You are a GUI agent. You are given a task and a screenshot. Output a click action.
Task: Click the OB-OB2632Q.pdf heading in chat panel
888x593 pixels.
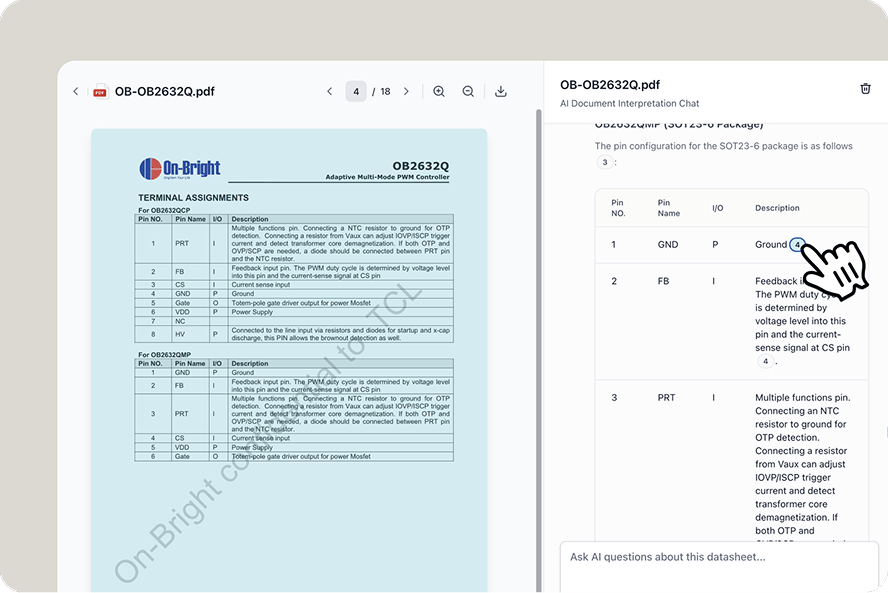(610, 85)
